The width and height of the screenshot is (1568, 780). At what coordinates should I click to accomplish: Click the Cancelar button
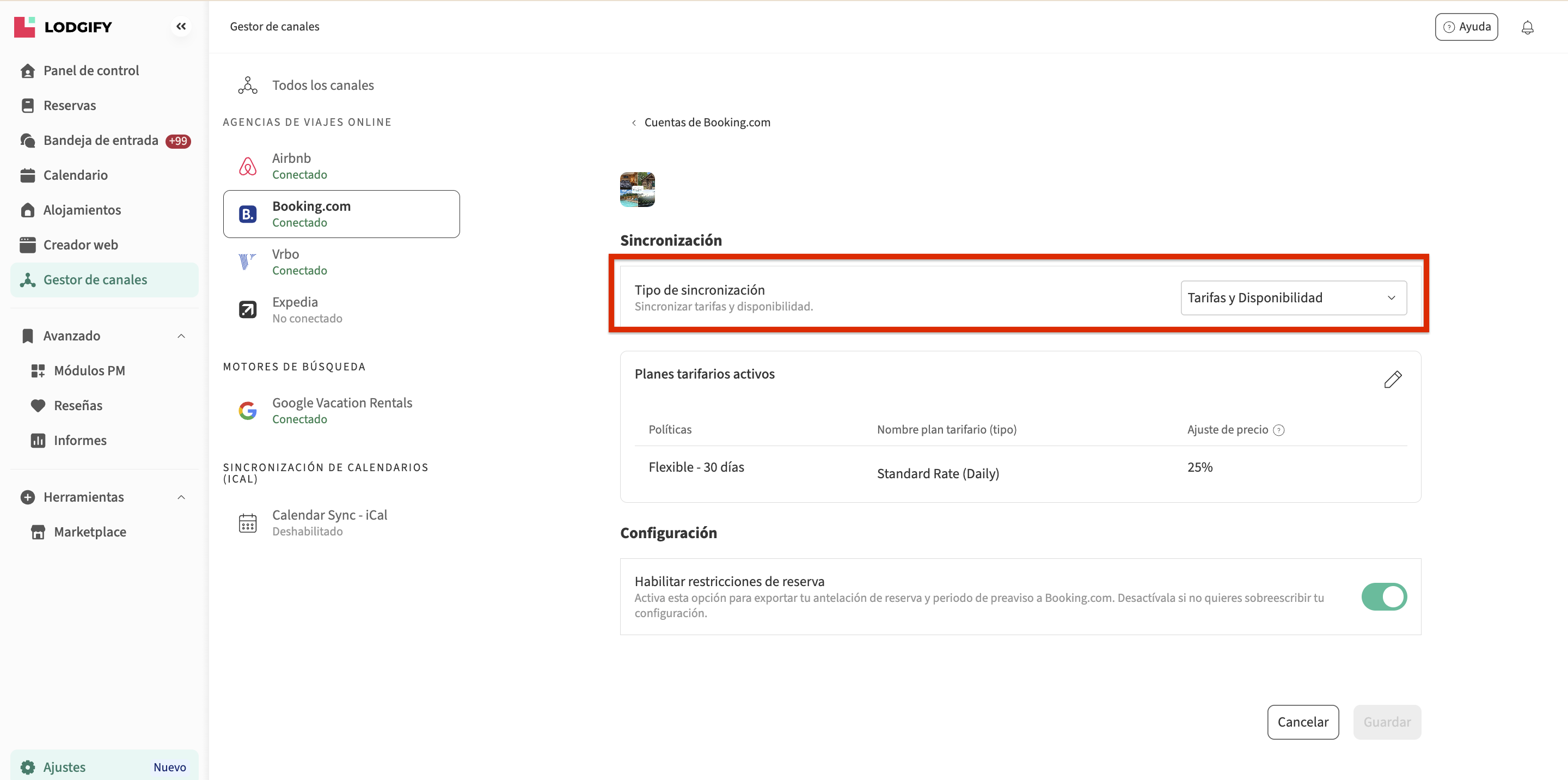tap(1303, 722)
